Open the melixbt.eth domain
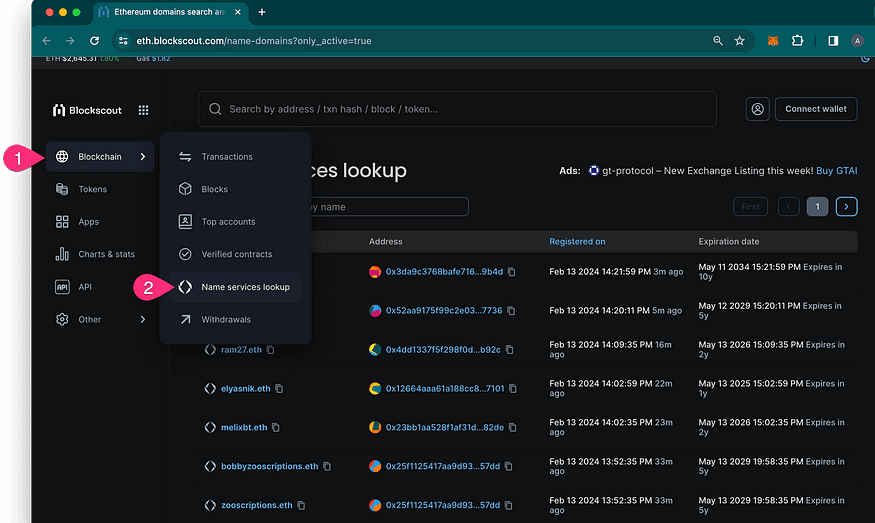The width and height of the screenshot is (875, 523). point(244,428)
